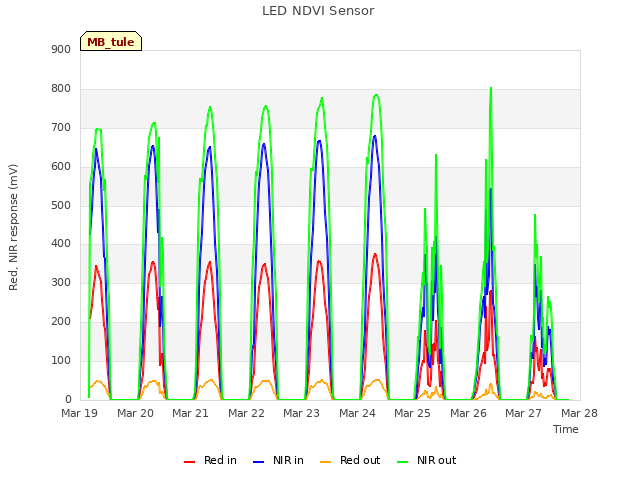Click the Mar 27 x-axis tick label
The width and height of the screenshot is (640, 480).
pos(523,413)
